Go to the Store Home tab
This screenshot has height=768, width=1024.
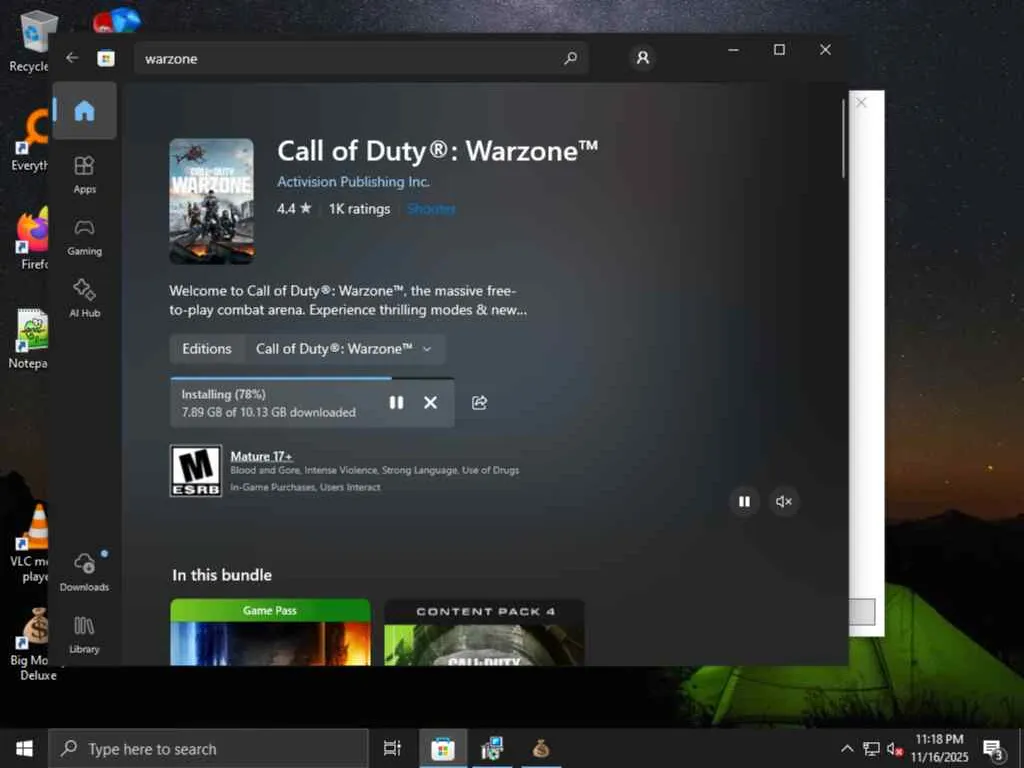point(84,110)
